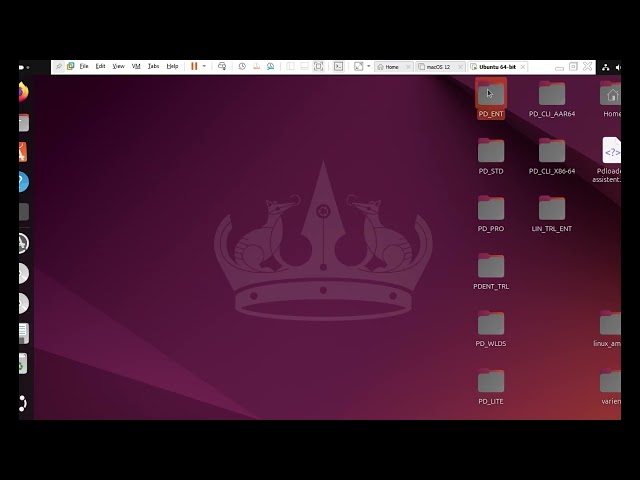Revert the VM to its previous snapshot
Screen dimensions: 640x480
coord(256,67)
